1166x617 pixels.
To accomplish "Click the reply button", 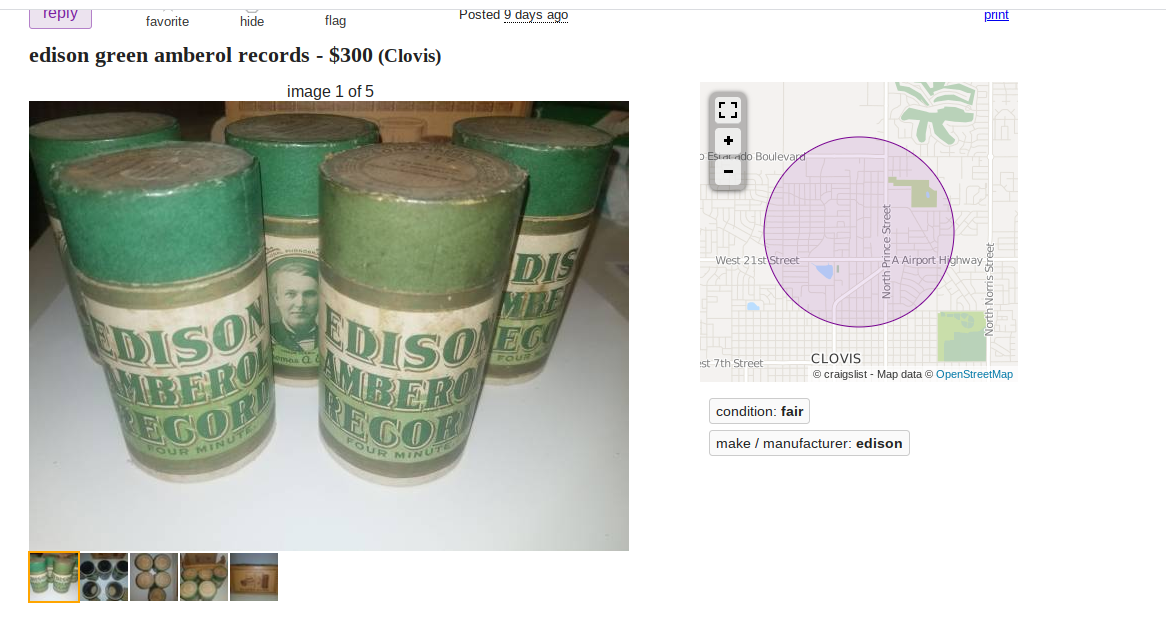I will coord(60,16).
